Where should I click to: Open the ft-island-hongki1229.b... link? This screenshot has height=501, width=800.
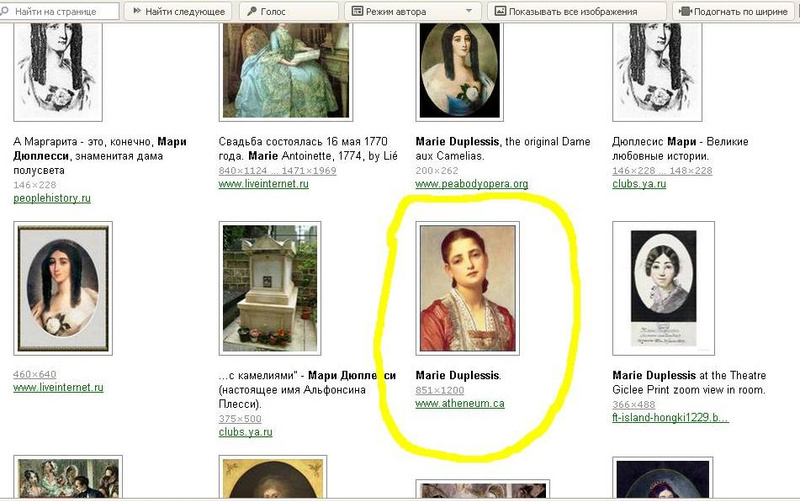click(670, 417)
